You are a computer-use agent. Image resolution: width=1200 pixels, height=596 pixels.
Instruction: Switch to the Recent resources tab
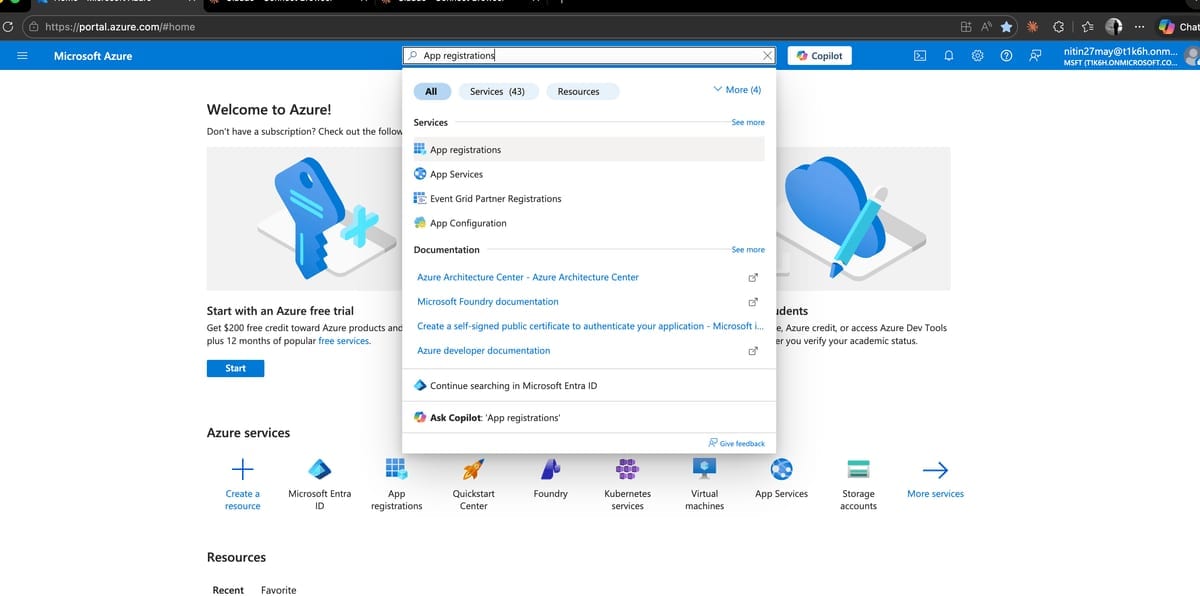coord(228,590)
